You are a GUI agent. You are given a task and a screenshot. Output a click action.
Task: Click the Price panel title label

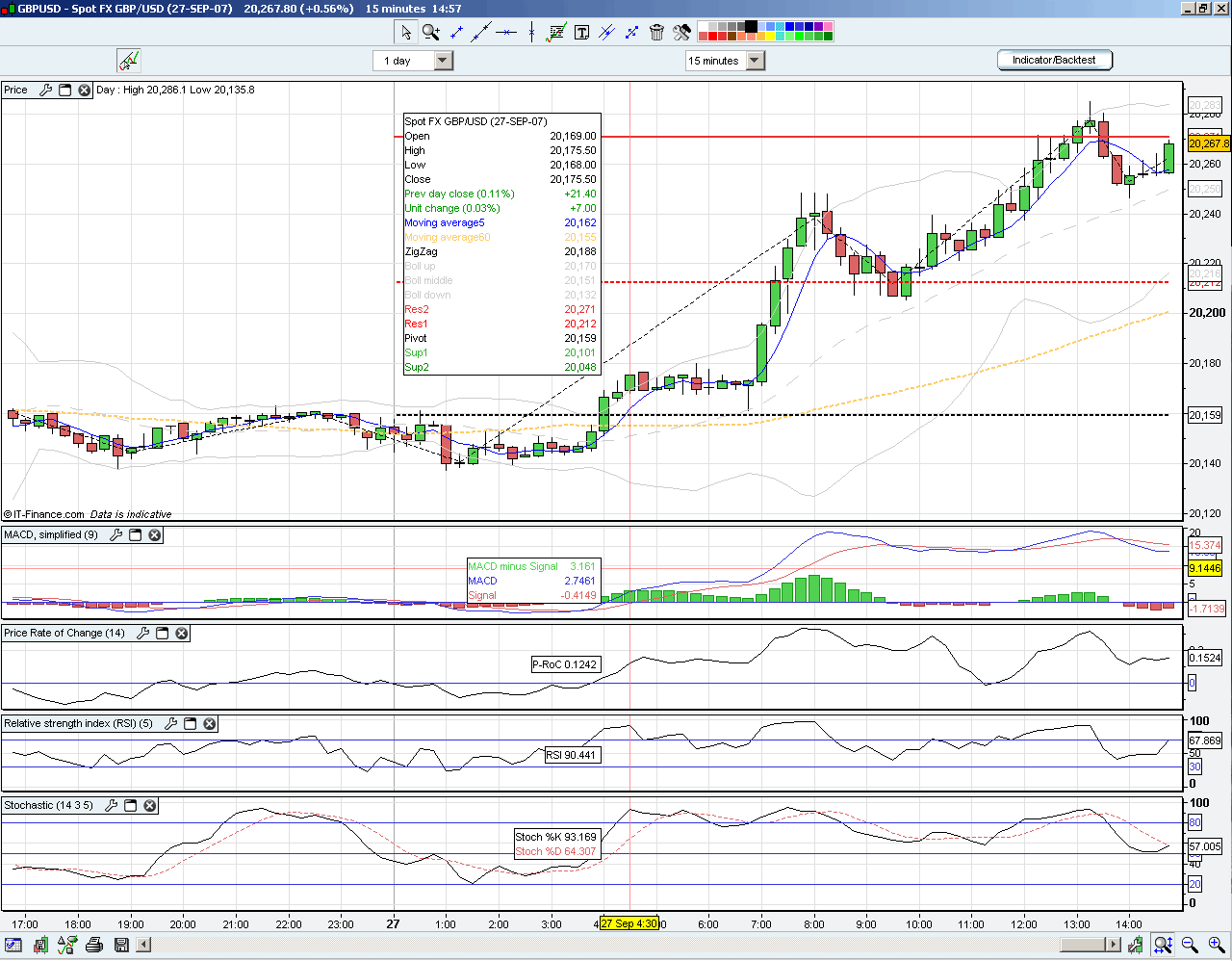pos(16,90)
